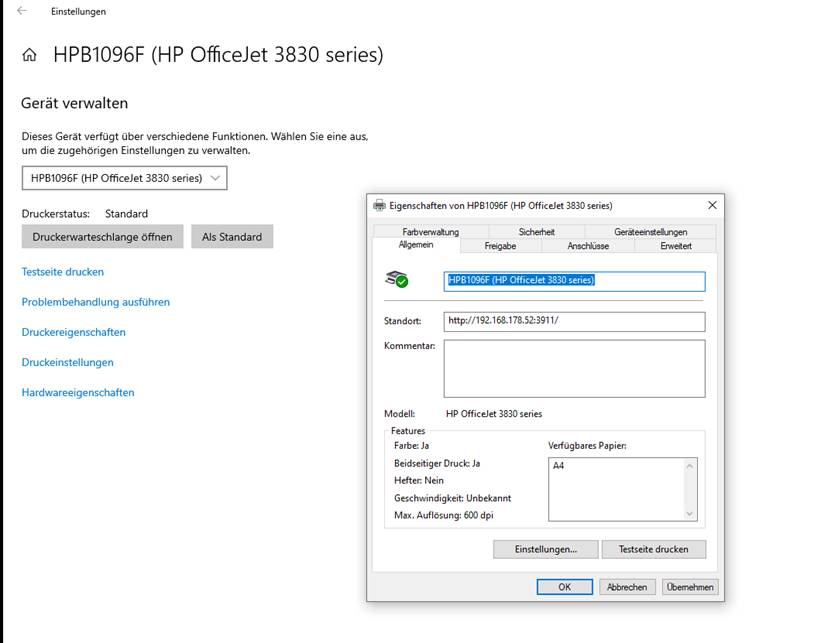
Task: Click printer status icon with green checkmark
Action: pyautogui.click(x=397, y=279)
